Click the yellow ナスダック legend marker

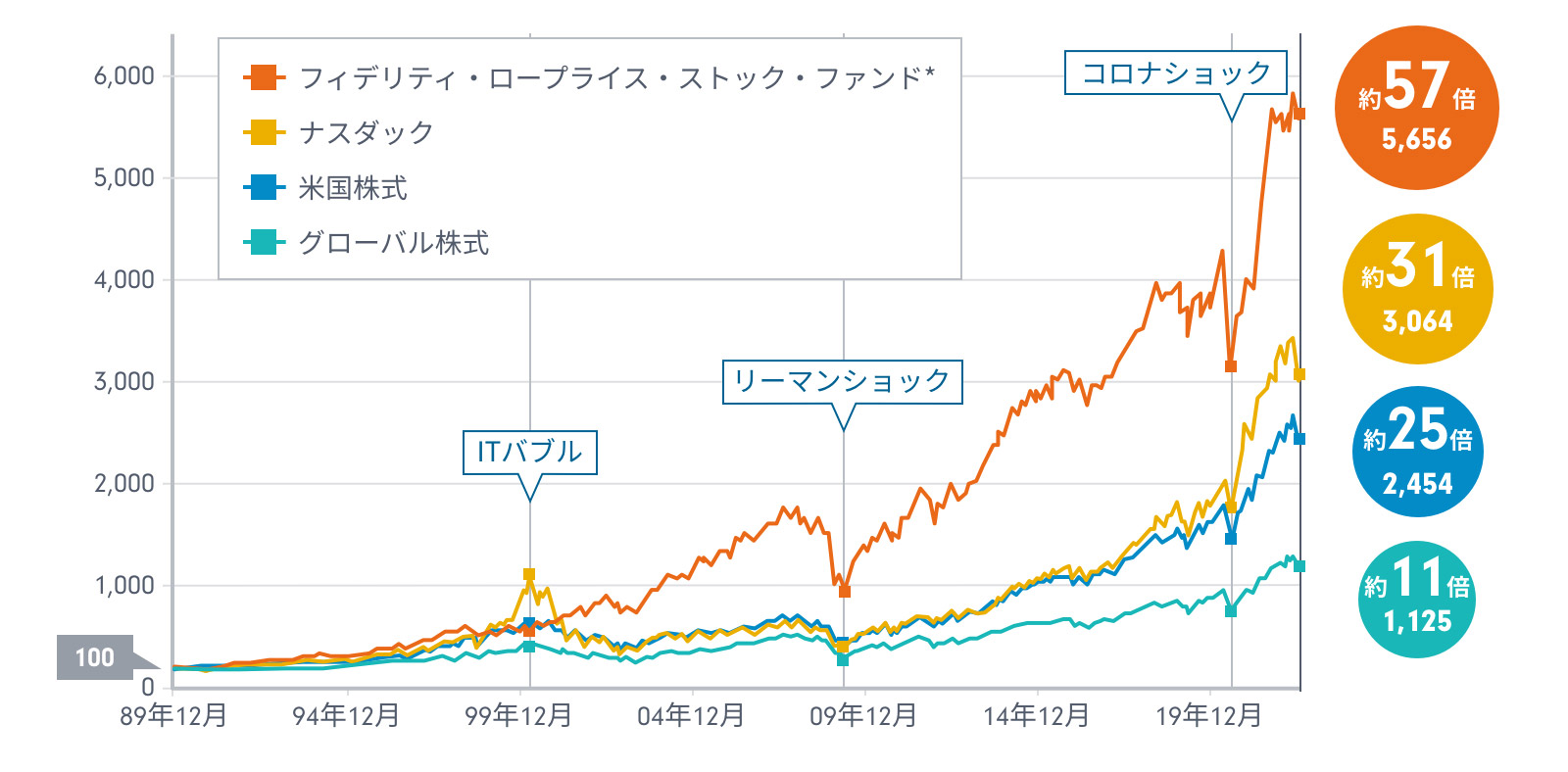(263, 132)
